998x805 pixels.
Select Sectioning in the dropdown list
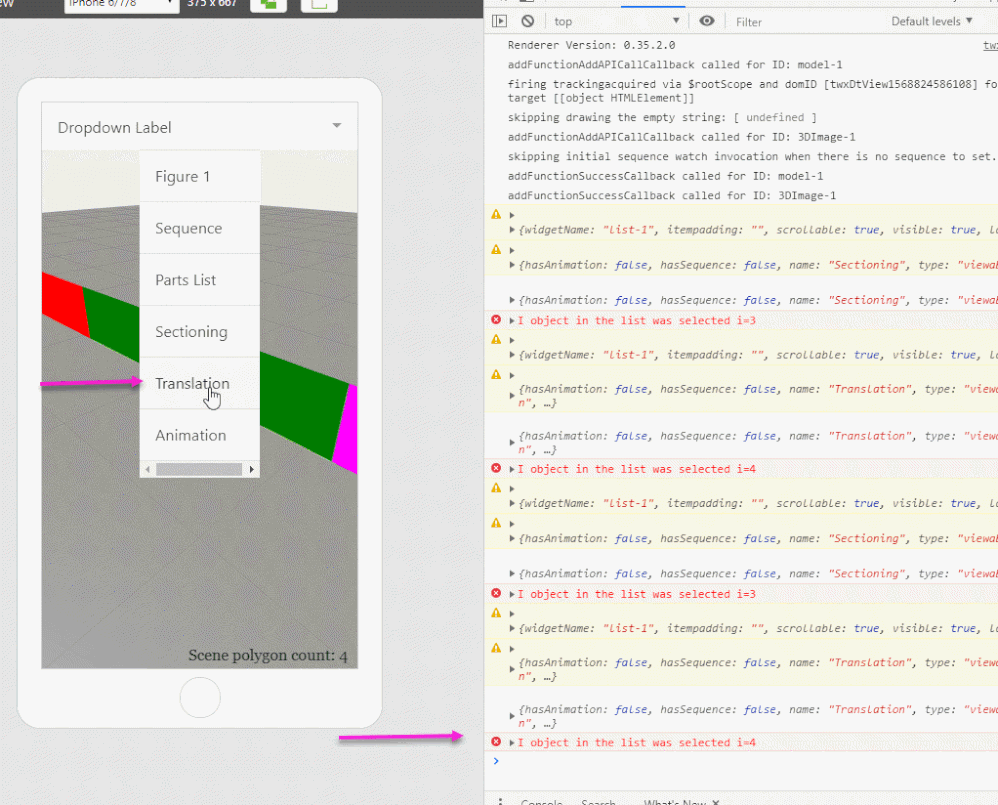coord(191,332)
